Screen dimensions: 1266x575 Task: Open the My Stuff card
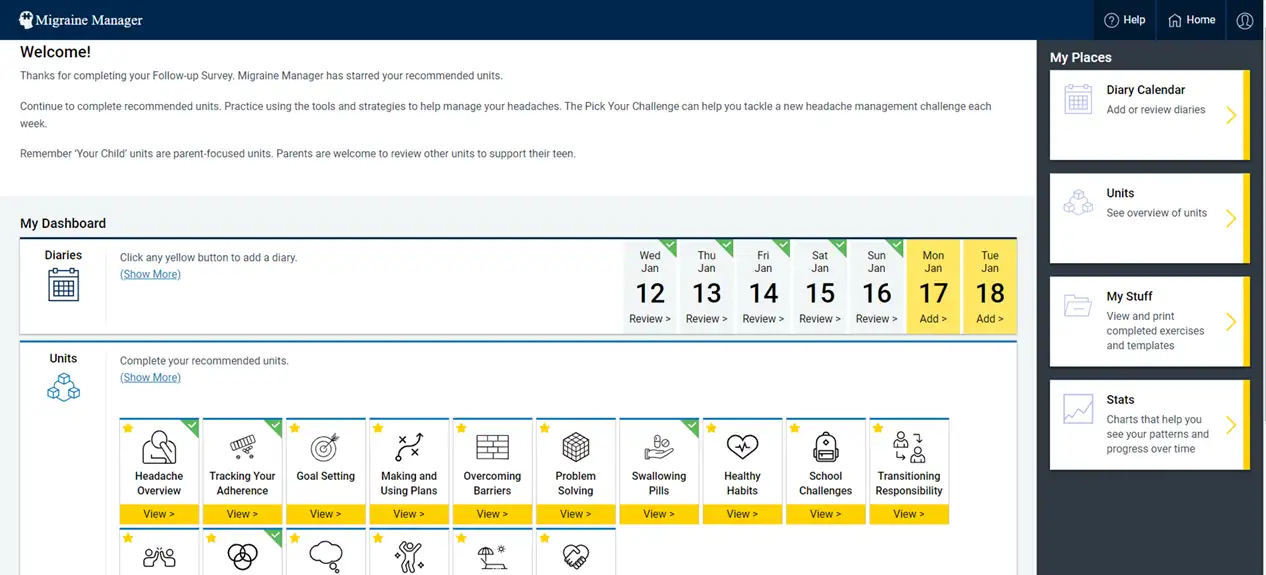(x=1149, y=322)
